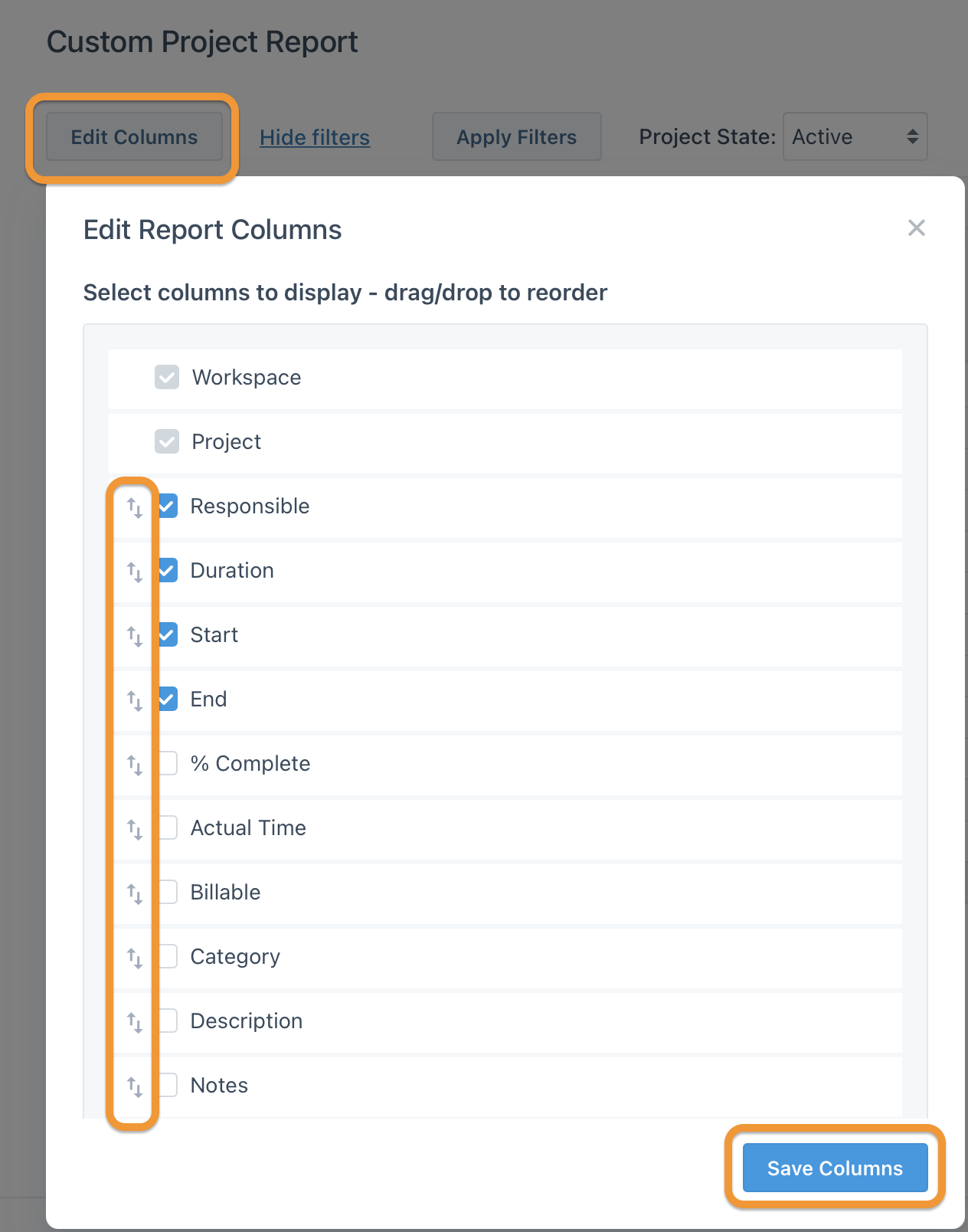Close the Edit Report Columns dialog
Screen dimensions: 968x1232
pyautogui.click(x=917, y=228)
